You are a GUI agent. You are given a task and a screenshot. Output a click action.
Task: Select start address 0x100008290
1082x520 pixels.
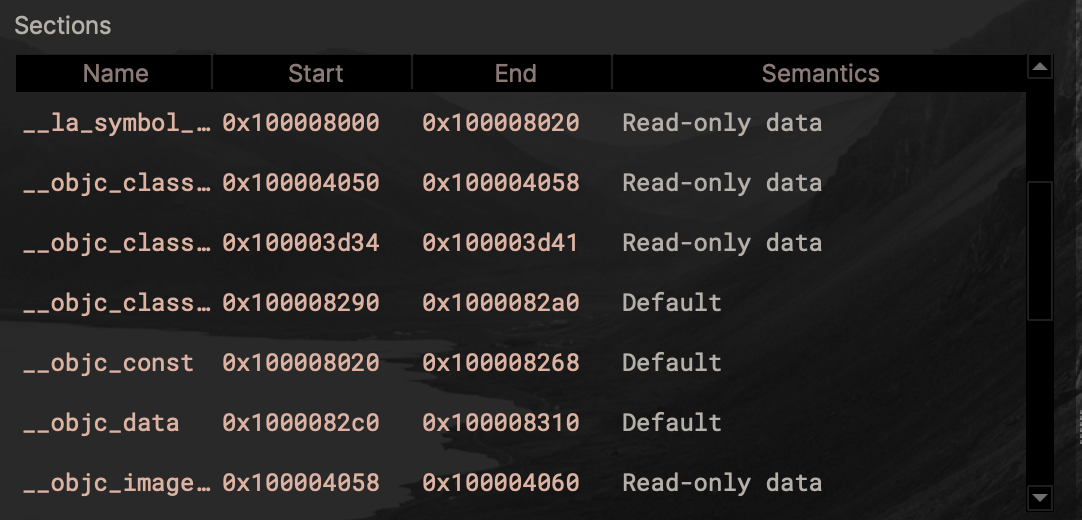(301, 303)
